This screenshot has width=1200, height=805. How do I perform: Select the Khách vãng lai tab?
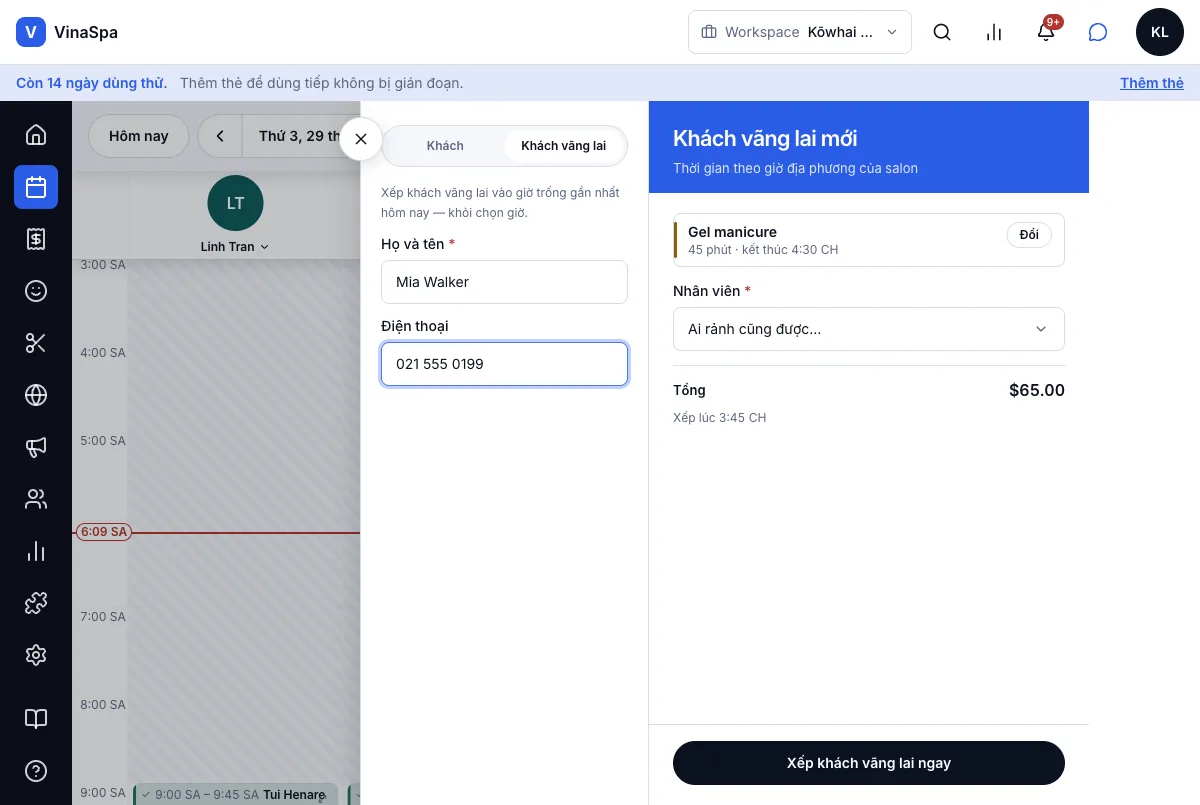(x=564, y=146)
